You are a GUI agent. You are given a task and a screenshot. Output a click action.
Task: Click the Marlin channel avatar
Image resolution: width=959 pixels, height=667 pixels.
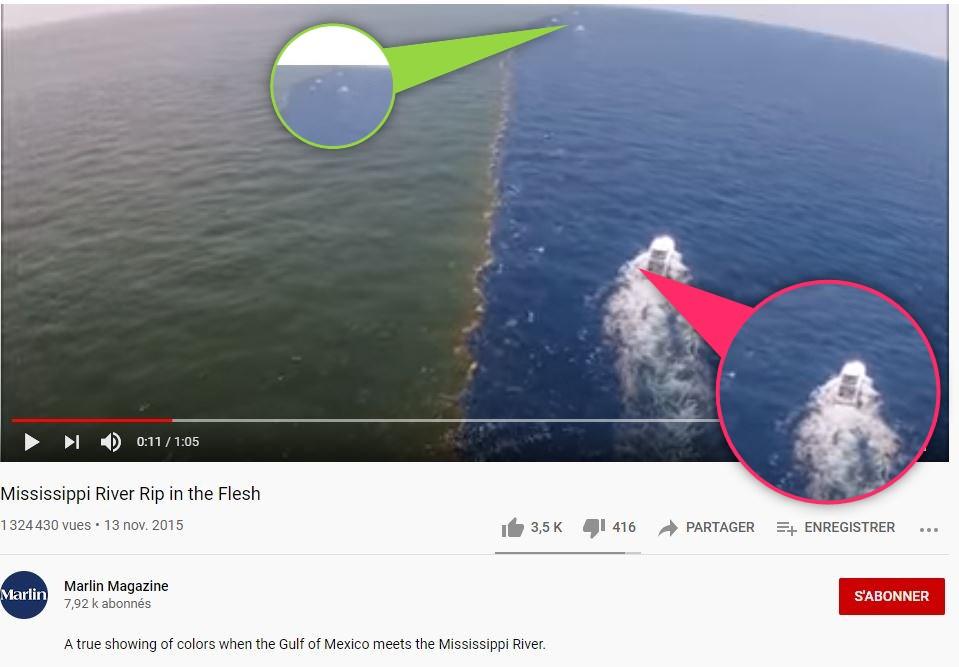click(x=24, y=595)
